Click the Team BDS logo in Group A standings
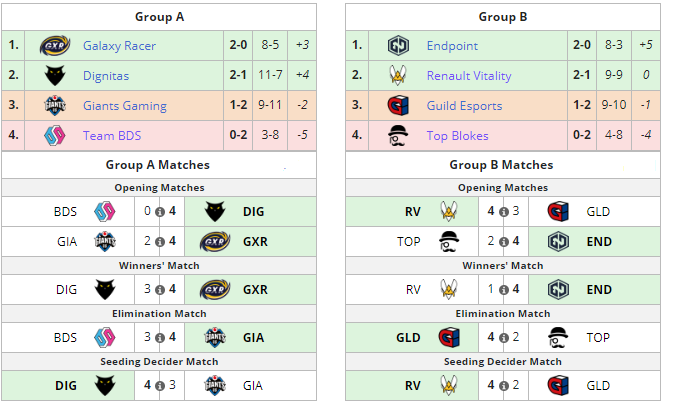 pos(55,135)
